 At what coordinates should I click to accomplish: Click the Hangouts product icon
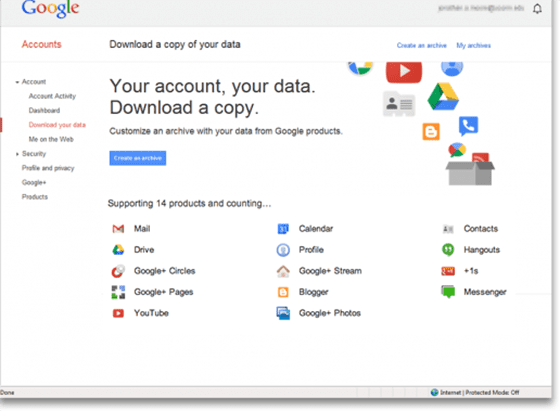click(448, 250)
